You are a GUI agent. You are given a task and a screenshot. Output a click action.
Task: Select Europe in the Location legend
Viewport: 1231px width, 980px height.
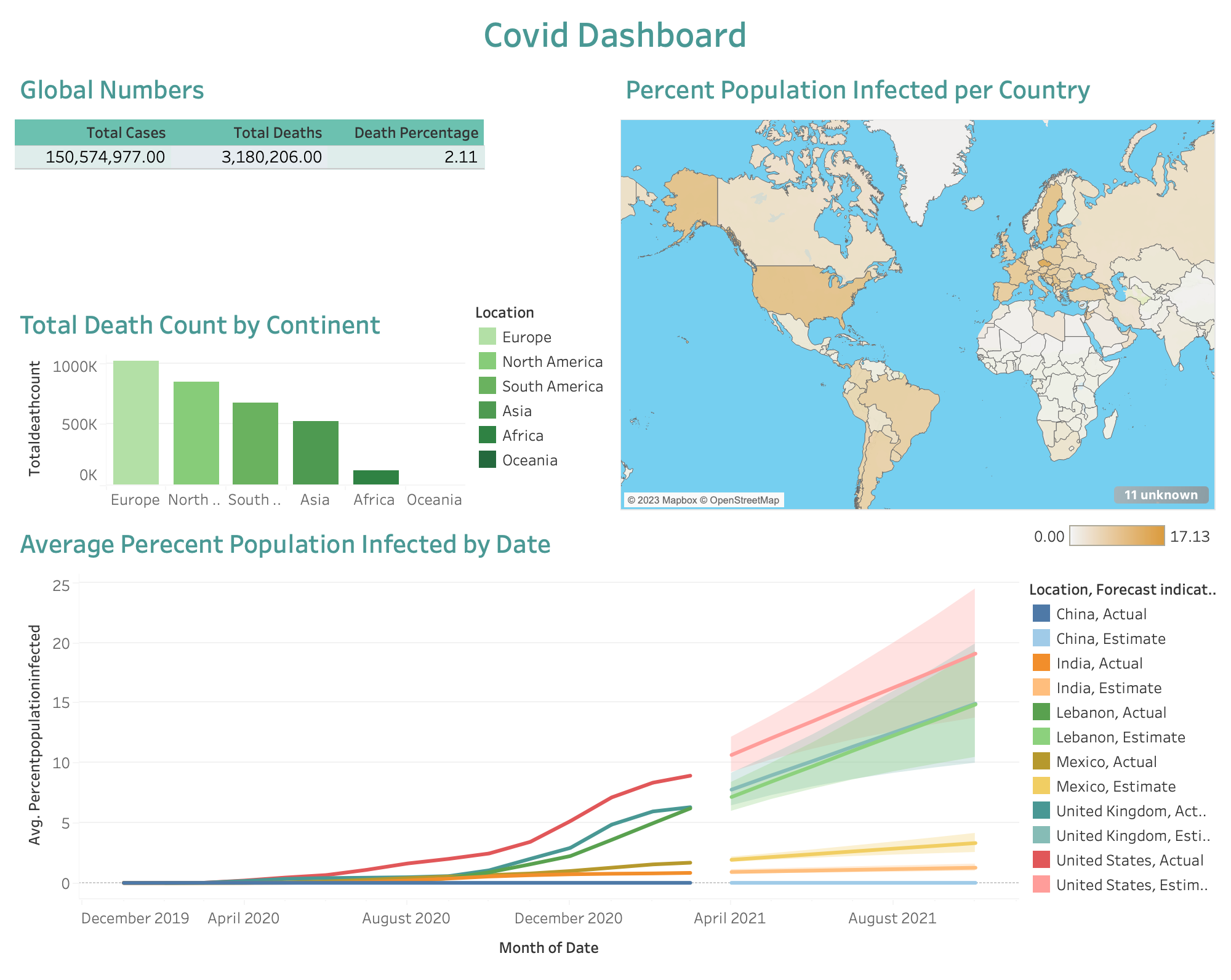coord(526,337)
